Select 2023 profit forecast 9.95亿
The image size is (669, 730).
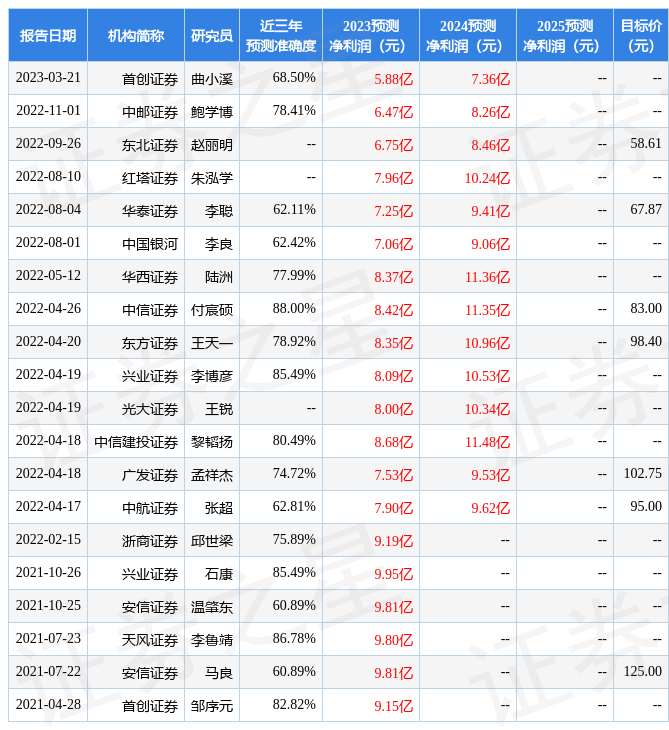[x=393, y=574]
